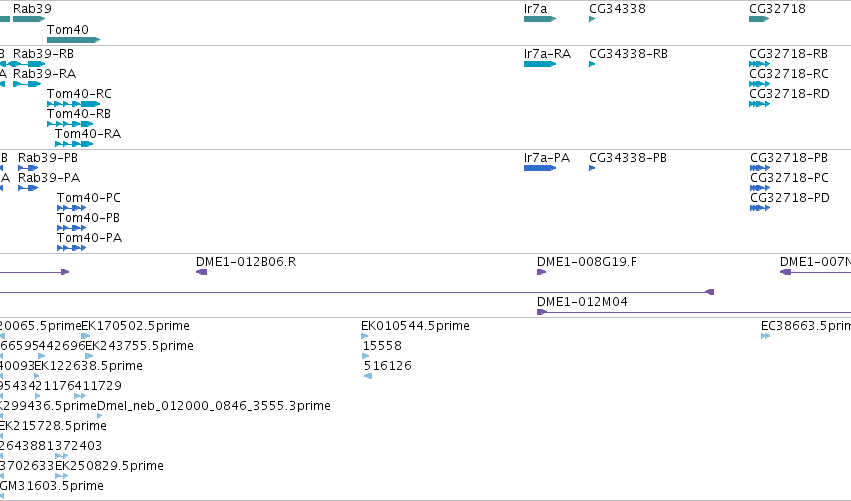The image size is (851, 501).
Task: Select the EC38663.5prime EST feature
Action: point(765,336)
